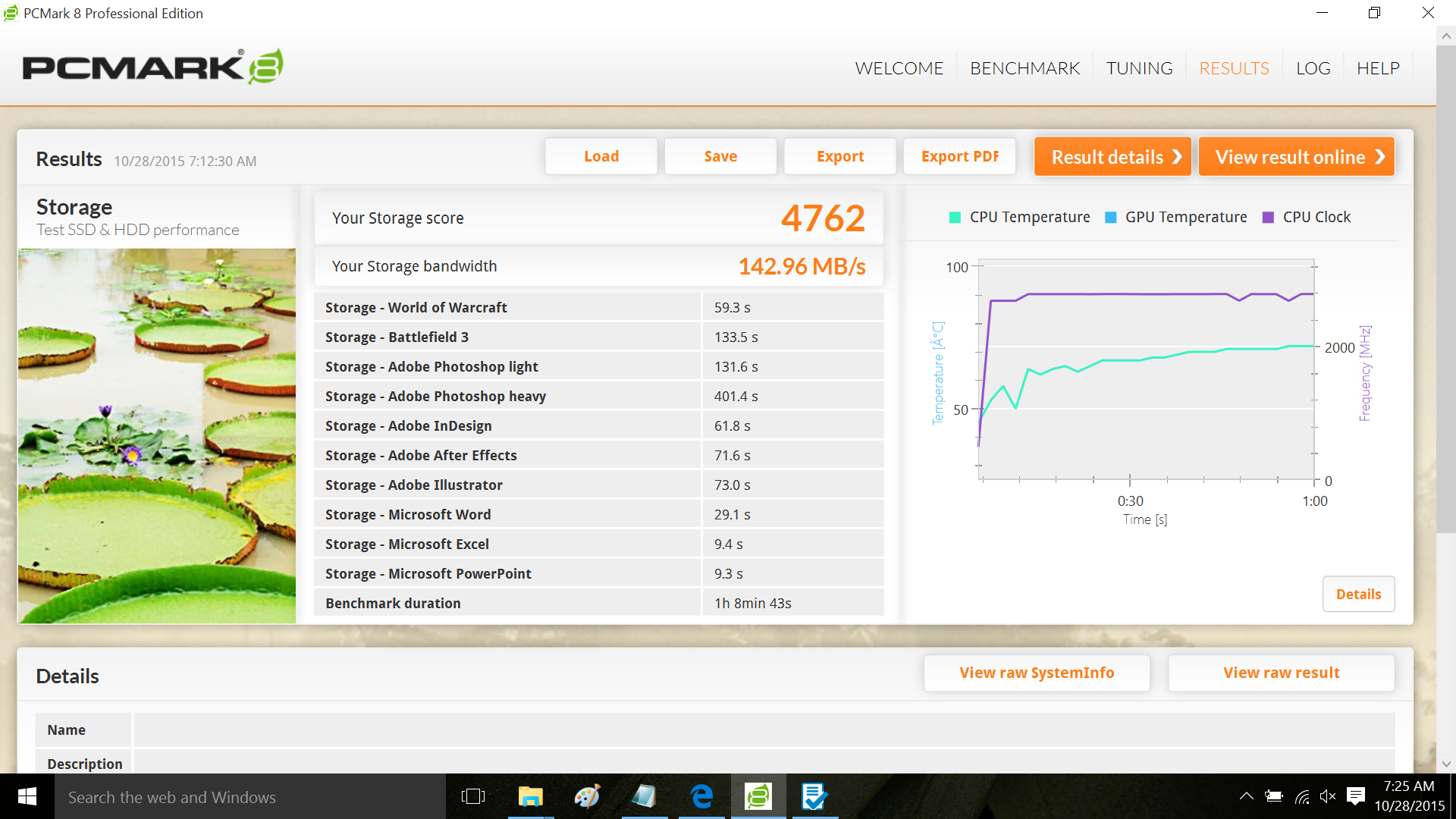Open Microsoft Edge browser in the taskbar
This screenshot has width=1456, height=819.
click(x=701, y=796)
